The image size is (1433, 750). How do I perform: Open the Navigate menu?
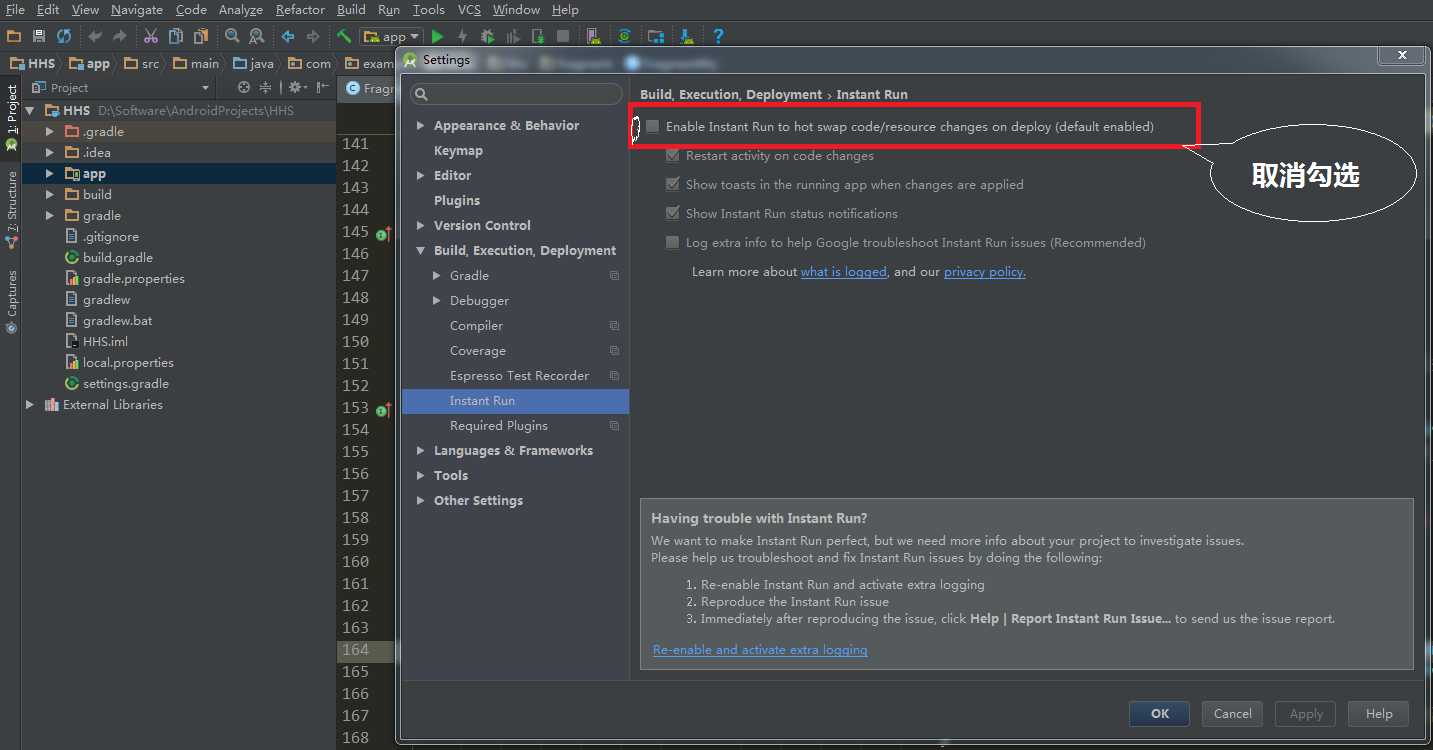tap(137, 9)
